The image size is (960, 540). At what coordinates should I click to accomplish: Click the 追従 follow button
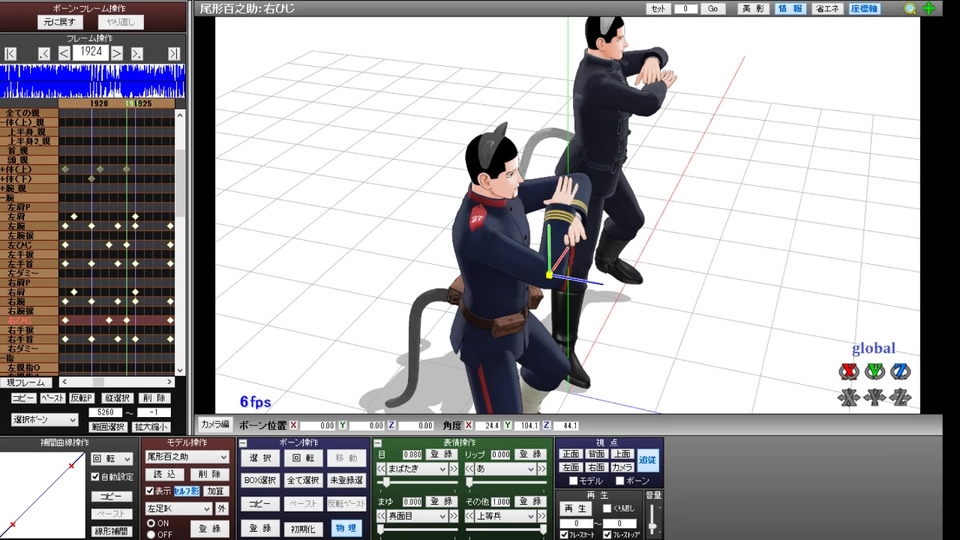coord(648,460)
